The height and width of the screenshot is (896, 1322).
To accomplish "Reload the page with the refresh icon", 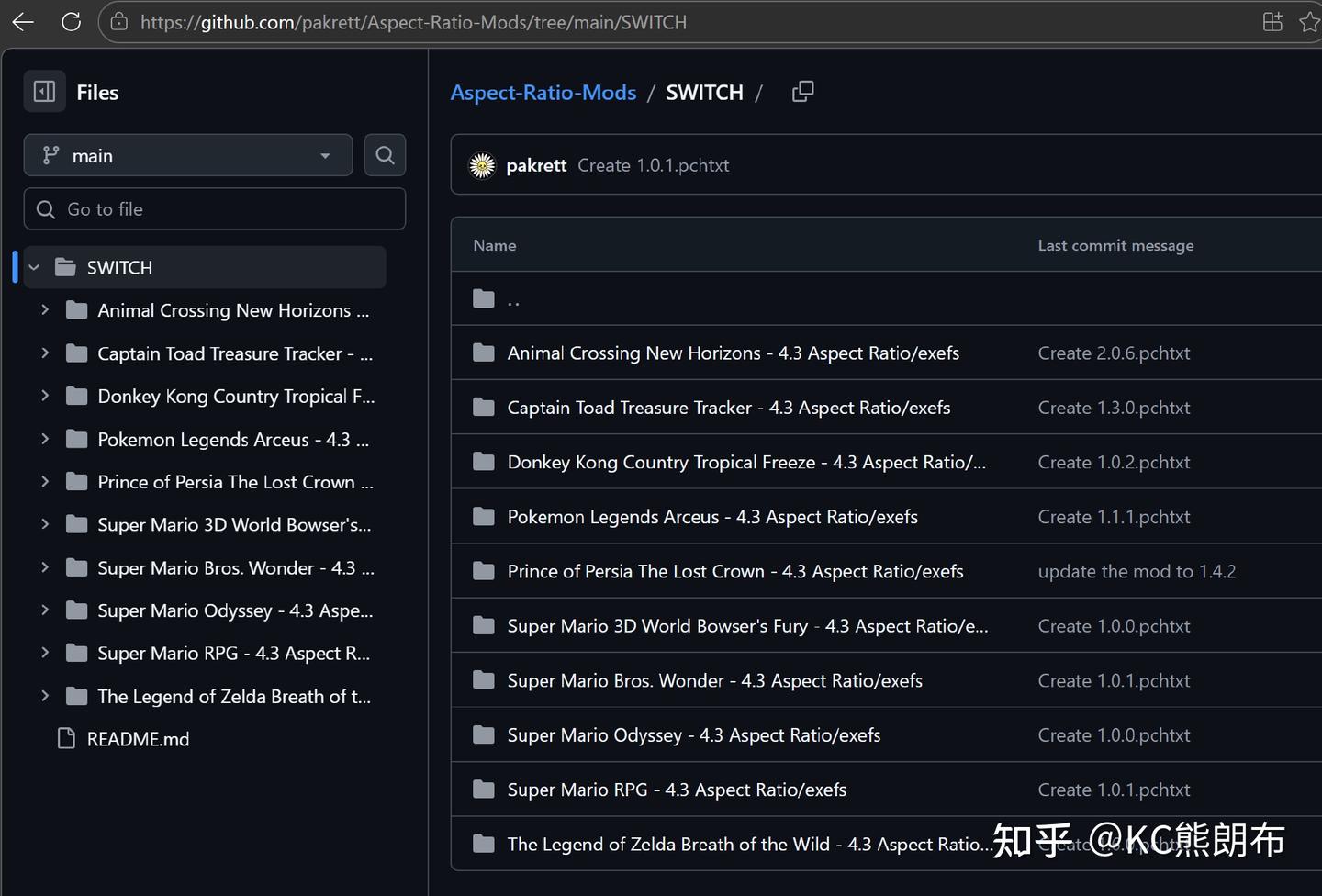I will 71,22.
